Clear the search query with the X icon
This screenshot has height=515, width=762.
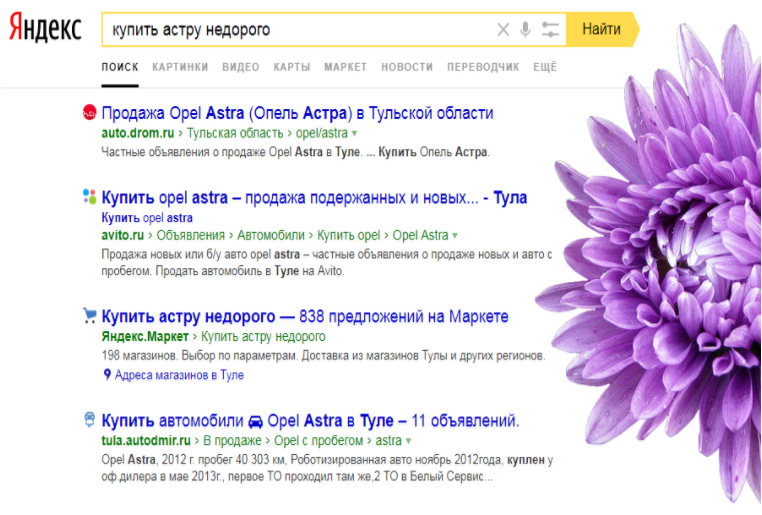click(503, 30)
